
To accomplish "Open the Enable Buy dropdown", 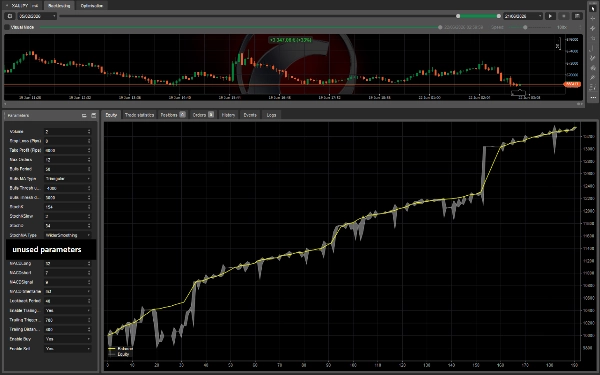I will tap(68, 339).
